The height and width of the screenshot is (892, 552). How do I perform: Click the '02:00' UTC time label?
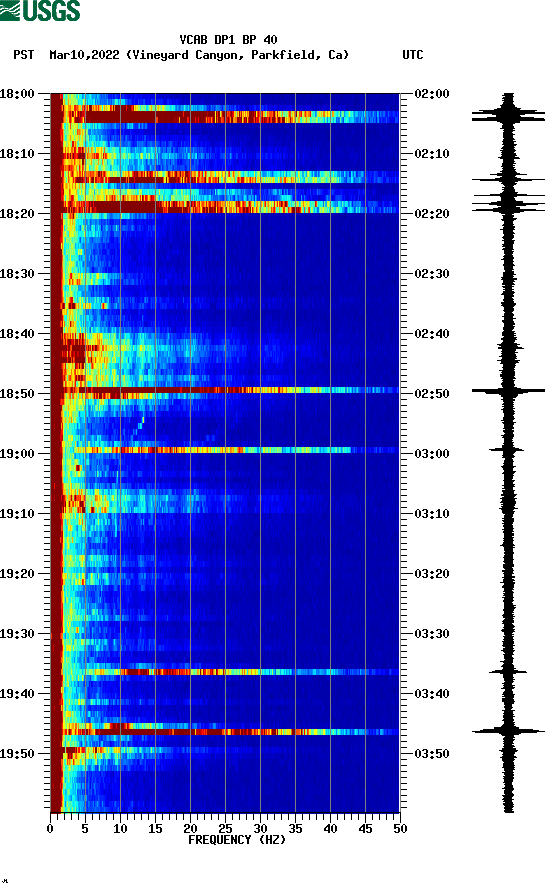(432, 94)
